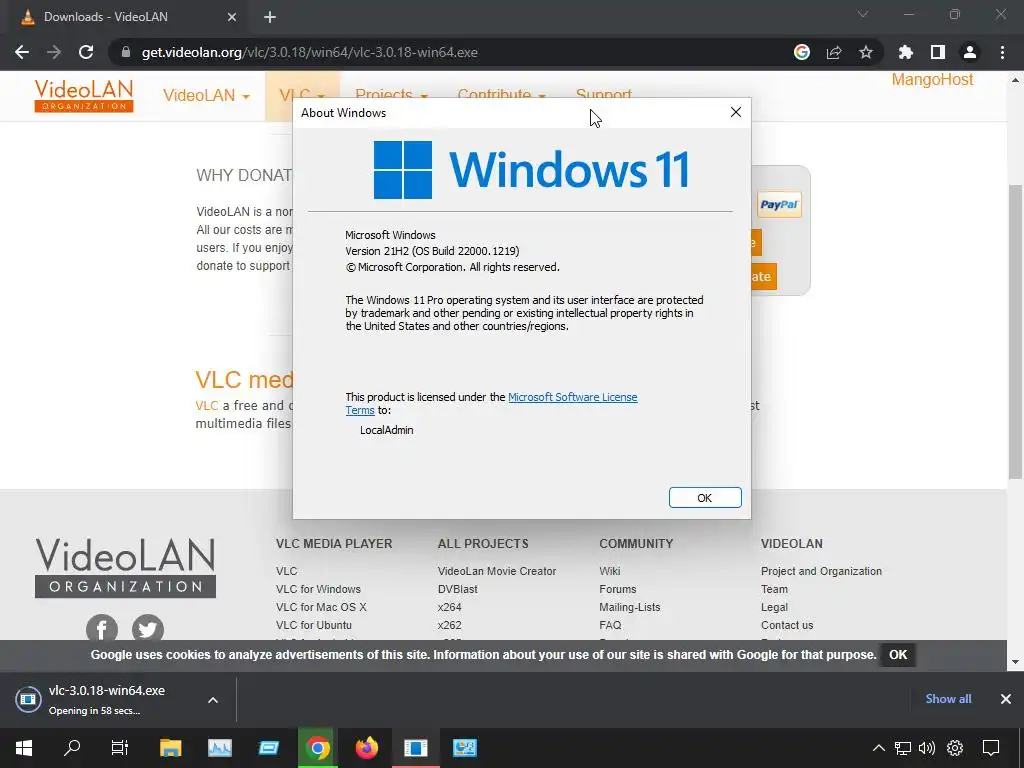Viewport: 1024px width, 768px height.
Task: Click the page vertical scrollbar thumb
Action: tap(1016, 332)
